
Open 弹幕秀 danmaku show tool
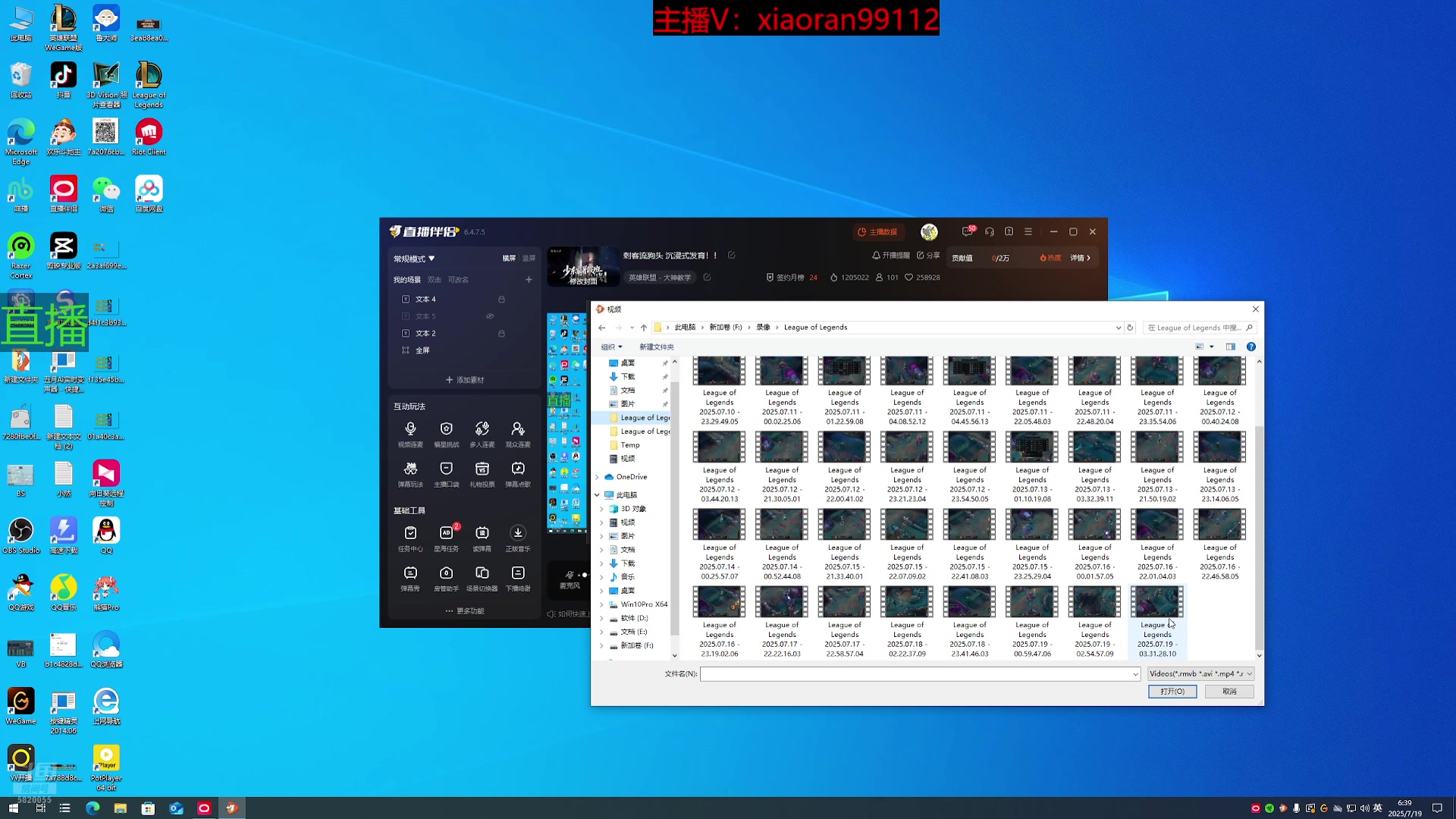point(410,578)
